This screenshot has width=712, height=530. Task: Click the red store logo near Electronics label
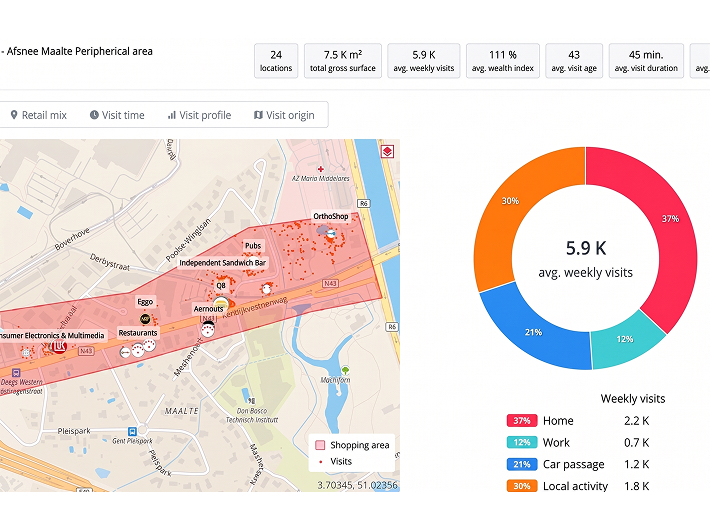pos(59,347)
